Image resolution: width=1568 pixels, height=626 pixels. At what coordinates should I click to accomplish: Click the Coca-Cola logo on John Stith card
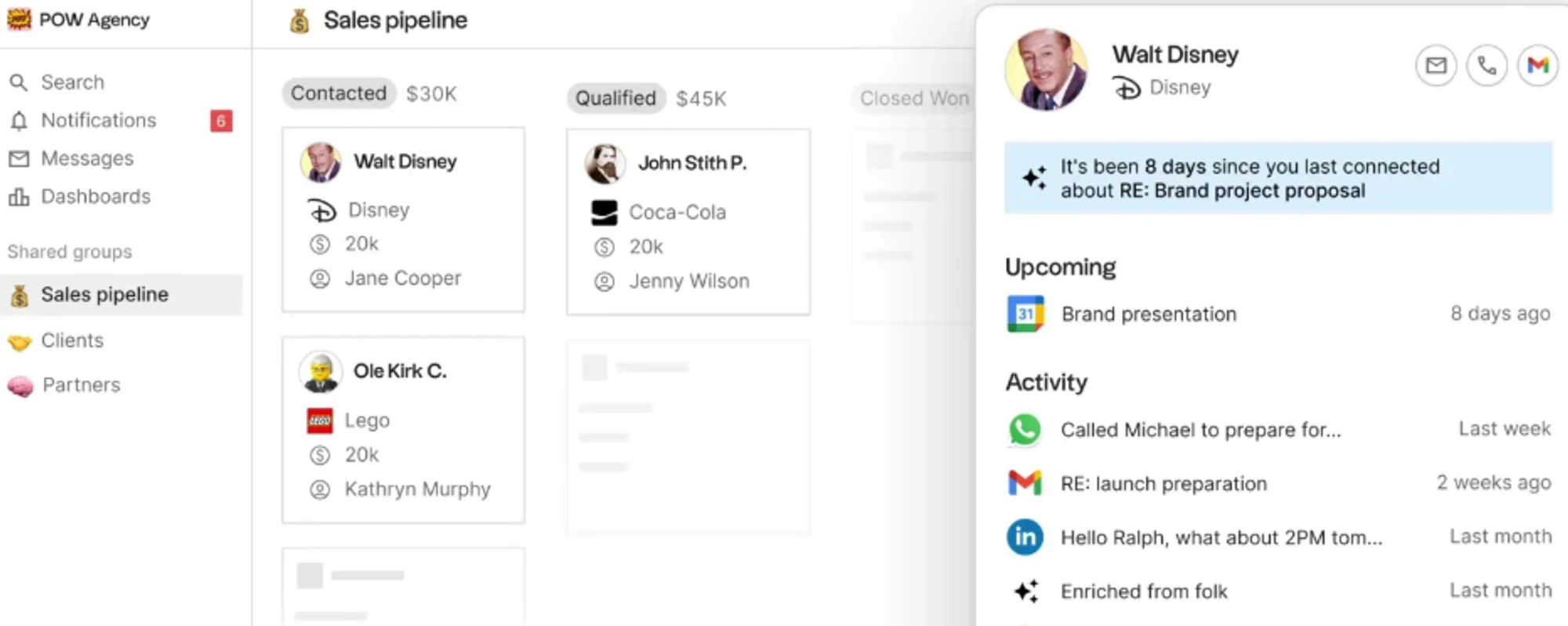tap(604, 213)
